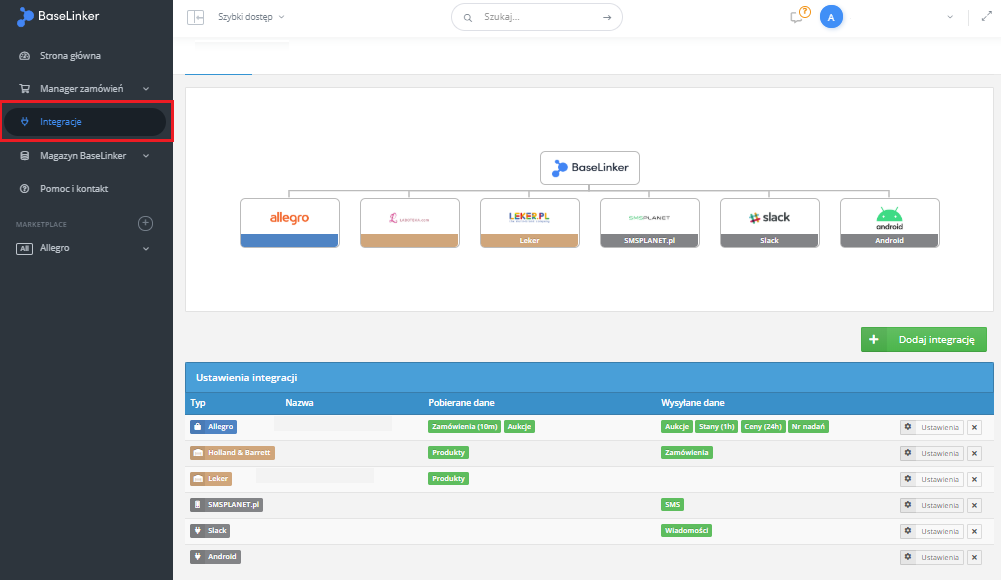The image size is (1001, 580).
Task: Click Produkty tag in Holland & Barrett row
Action: 448,453
